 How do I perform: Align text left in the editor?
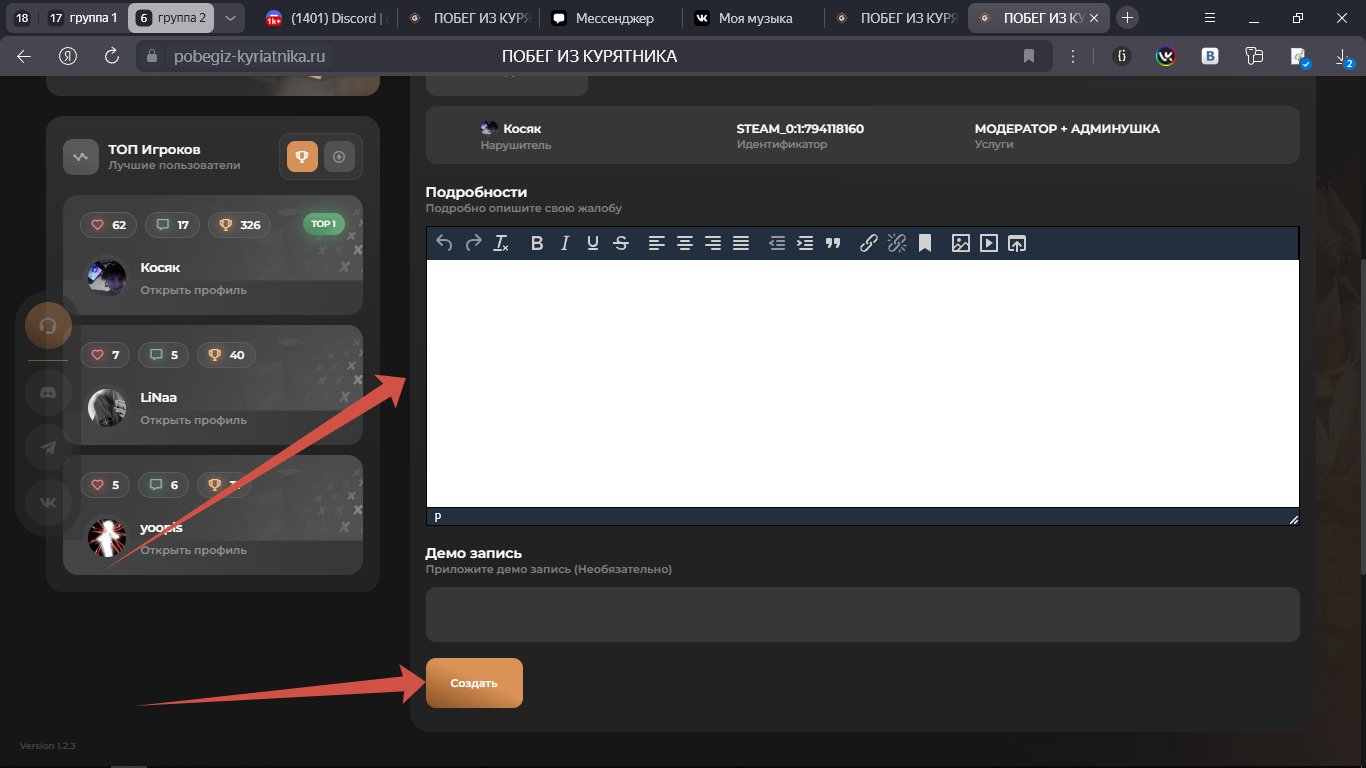pos(656,243)
